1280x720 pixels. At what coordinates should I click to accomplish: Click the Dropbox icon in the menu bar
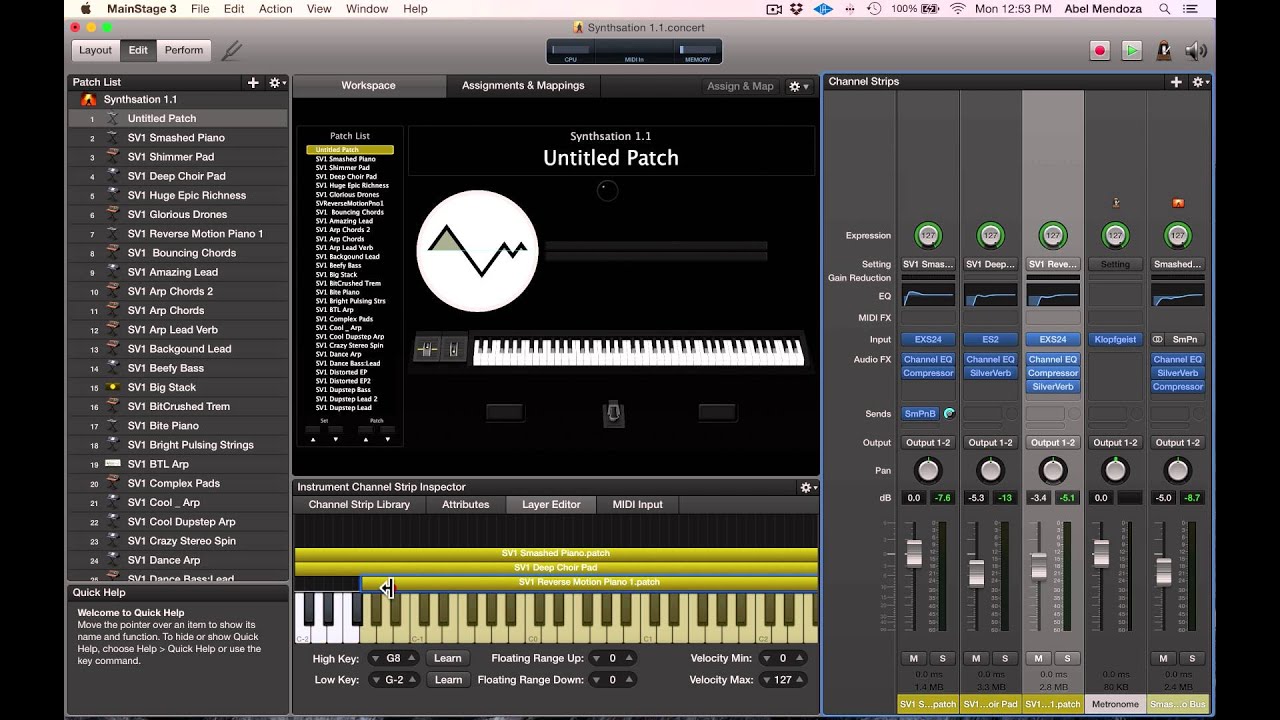pyautogui.click(x=798, y=9)
